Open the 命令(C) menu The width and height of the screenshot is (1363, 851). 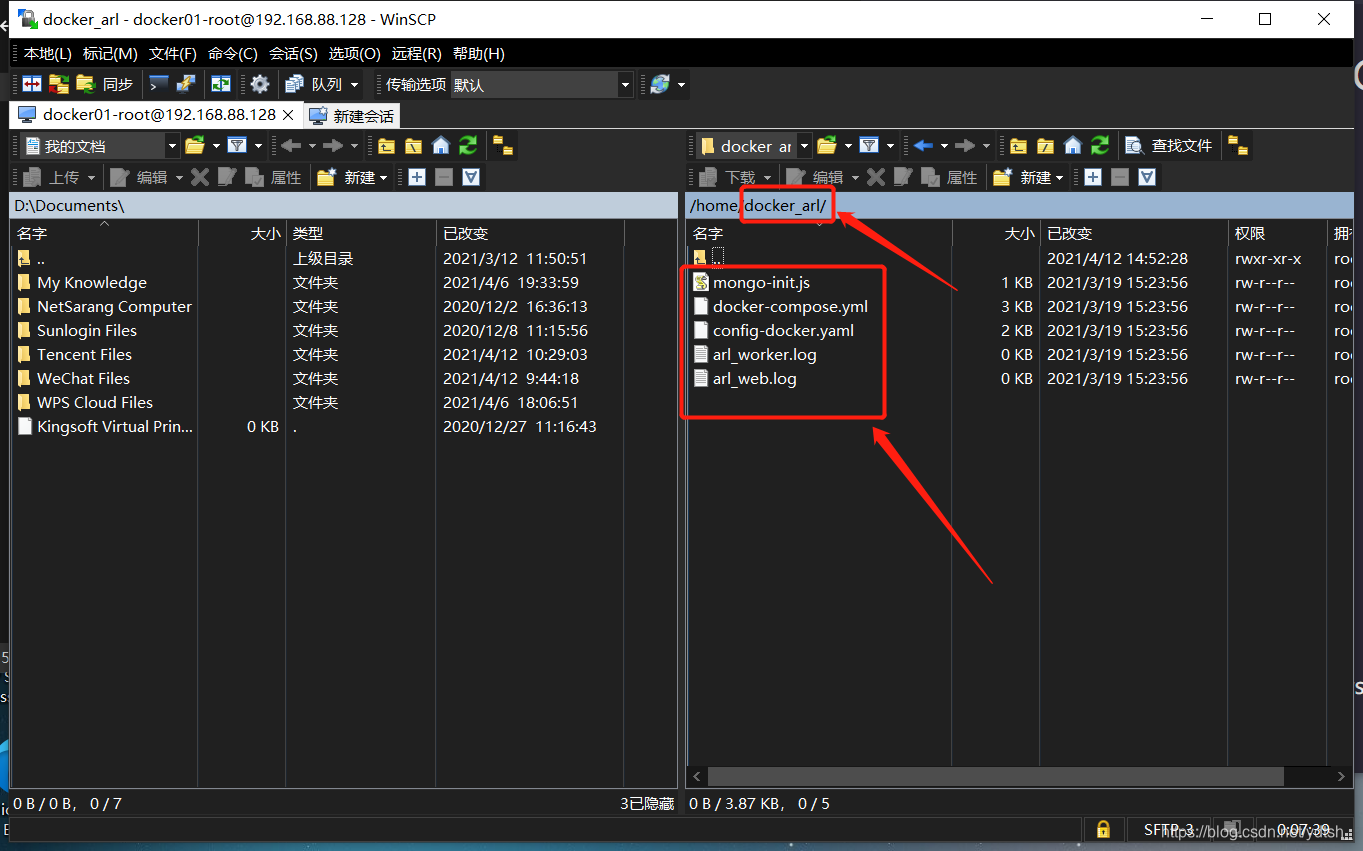point(233,54)
